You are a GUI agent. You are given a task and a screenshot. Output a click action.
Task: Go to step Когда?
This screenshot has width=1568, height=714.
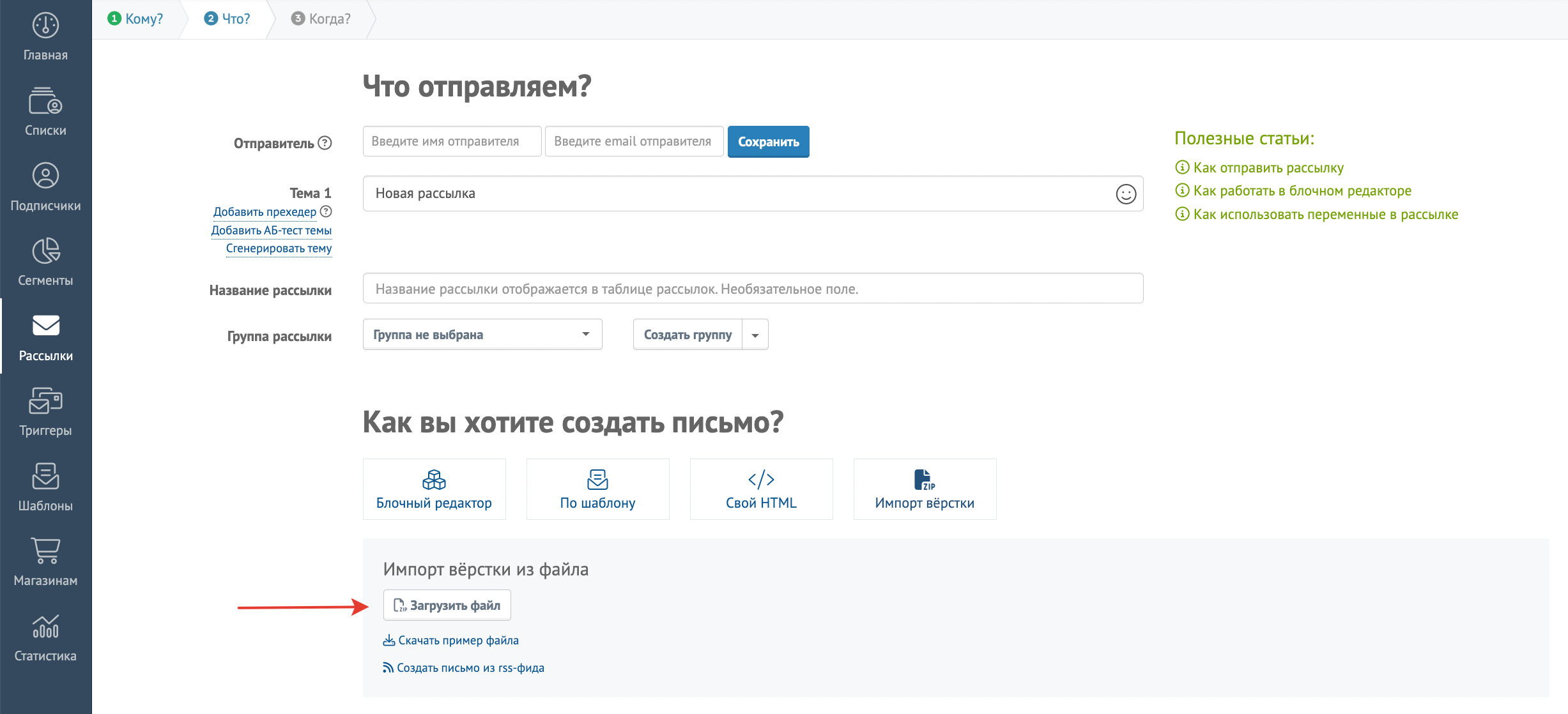coord(321,19)
